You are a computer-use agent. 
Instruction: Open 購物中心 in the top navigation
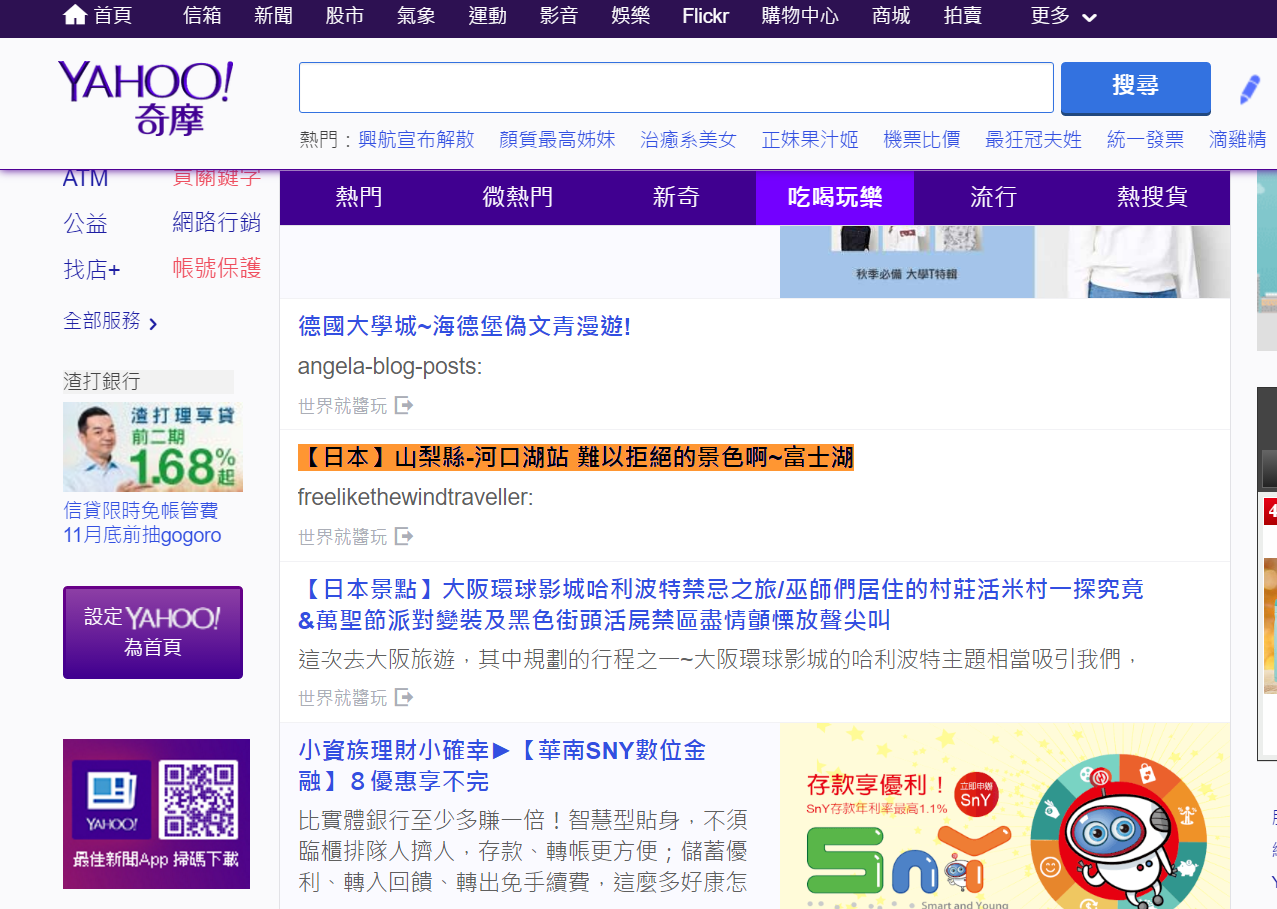(x=800, y=16)
